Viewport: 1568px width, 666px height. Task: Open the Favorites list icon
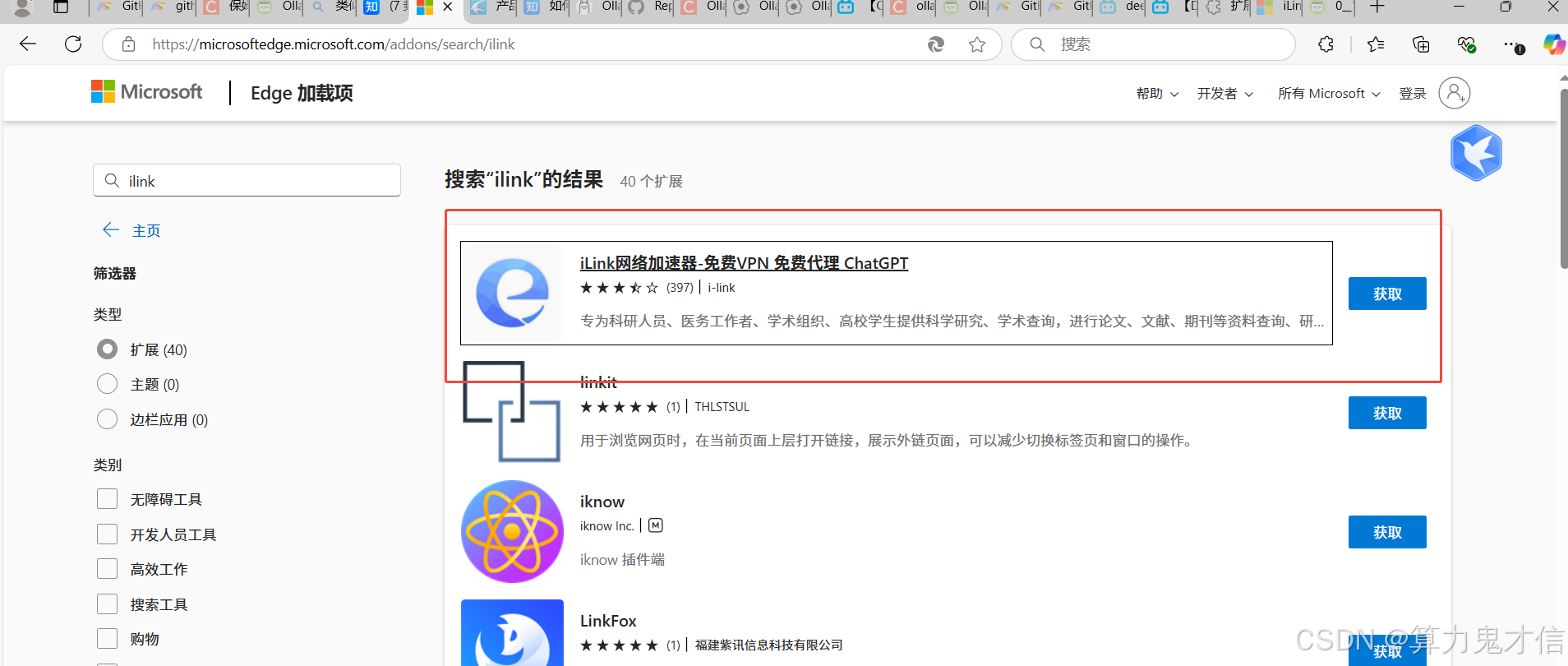point(1376,44)
